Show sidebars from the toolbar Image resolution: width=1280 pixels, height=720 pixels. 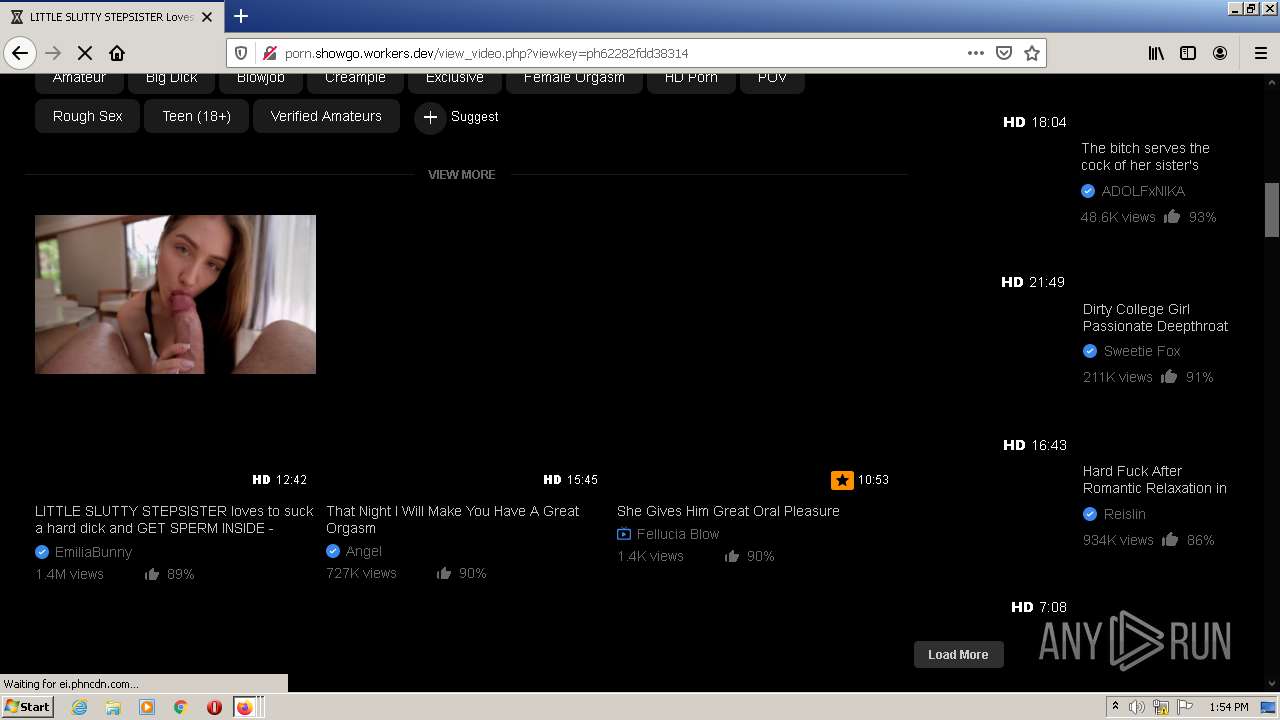coord(1188,53)
